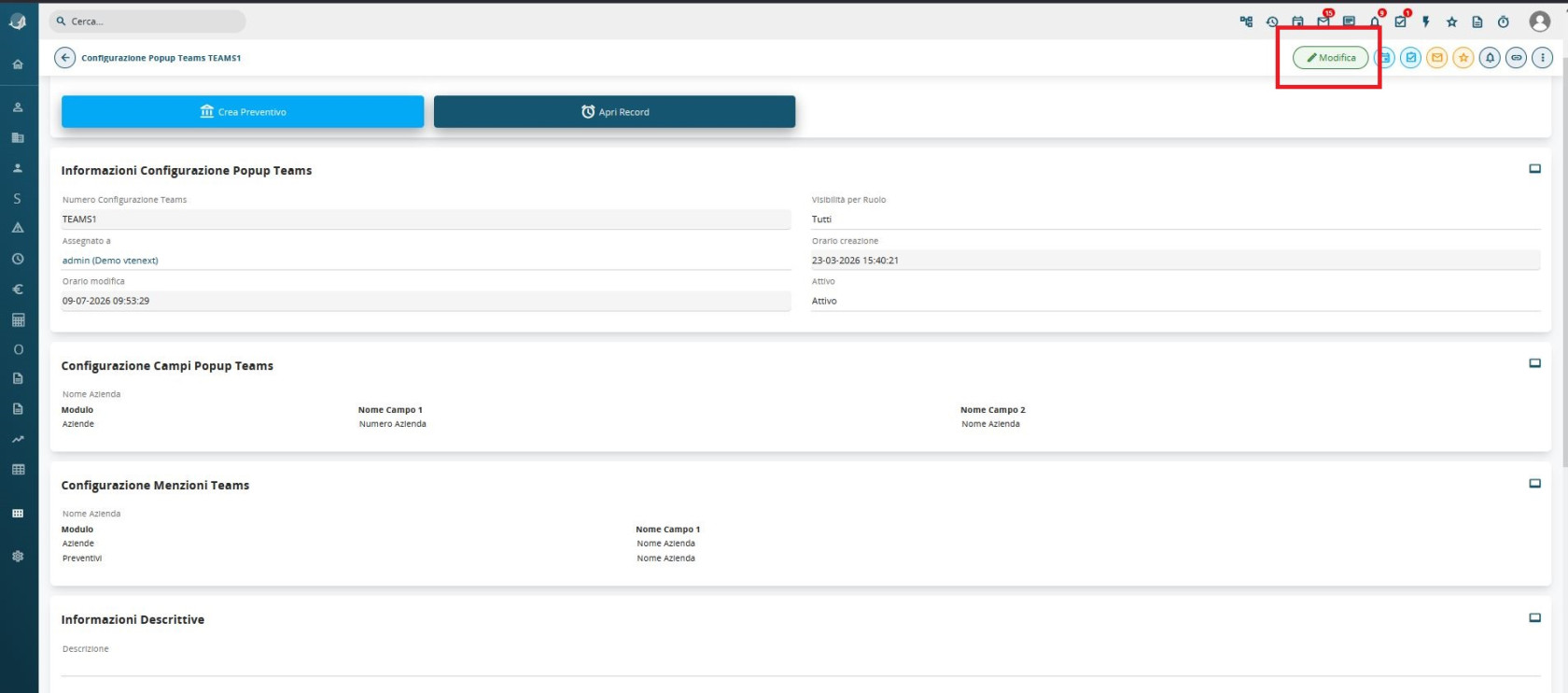Screen dimensions: 1568x693
Task: Open the calculator icon in left sidebar
Action: [x=18, y=319]
